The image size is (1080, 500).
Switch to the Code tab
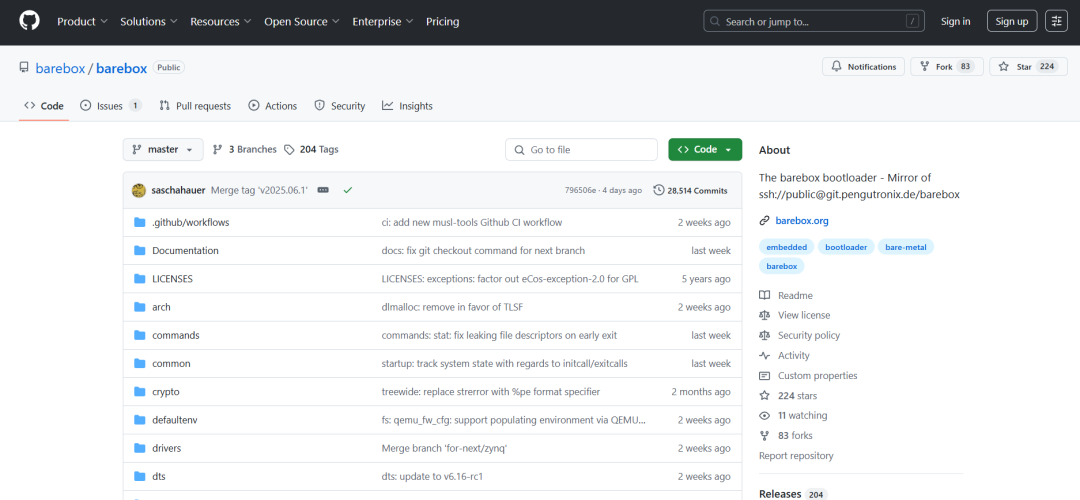pyautogui.click(x=44, y=105)
